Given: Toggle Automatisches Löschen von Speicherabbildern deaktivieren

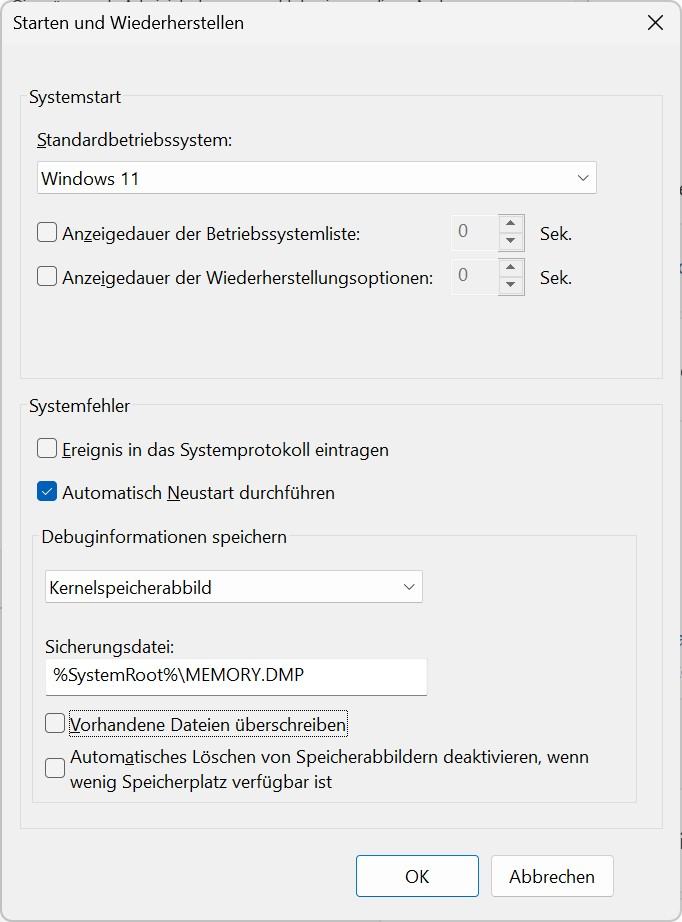Looking at the screenshot, I should pyautogui.click(x=55, y=768).
